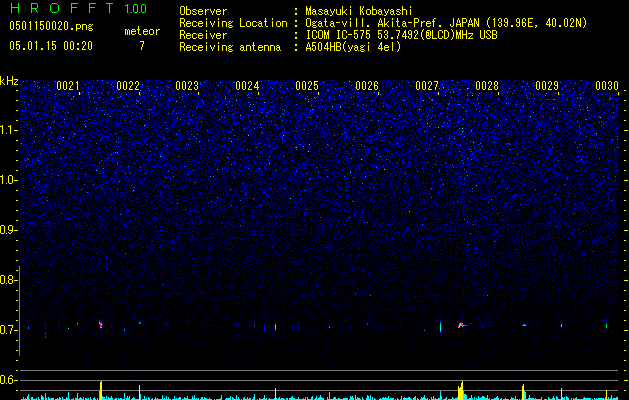Click the date stamp 05.01.15 00:20

[x=51, y=46]
